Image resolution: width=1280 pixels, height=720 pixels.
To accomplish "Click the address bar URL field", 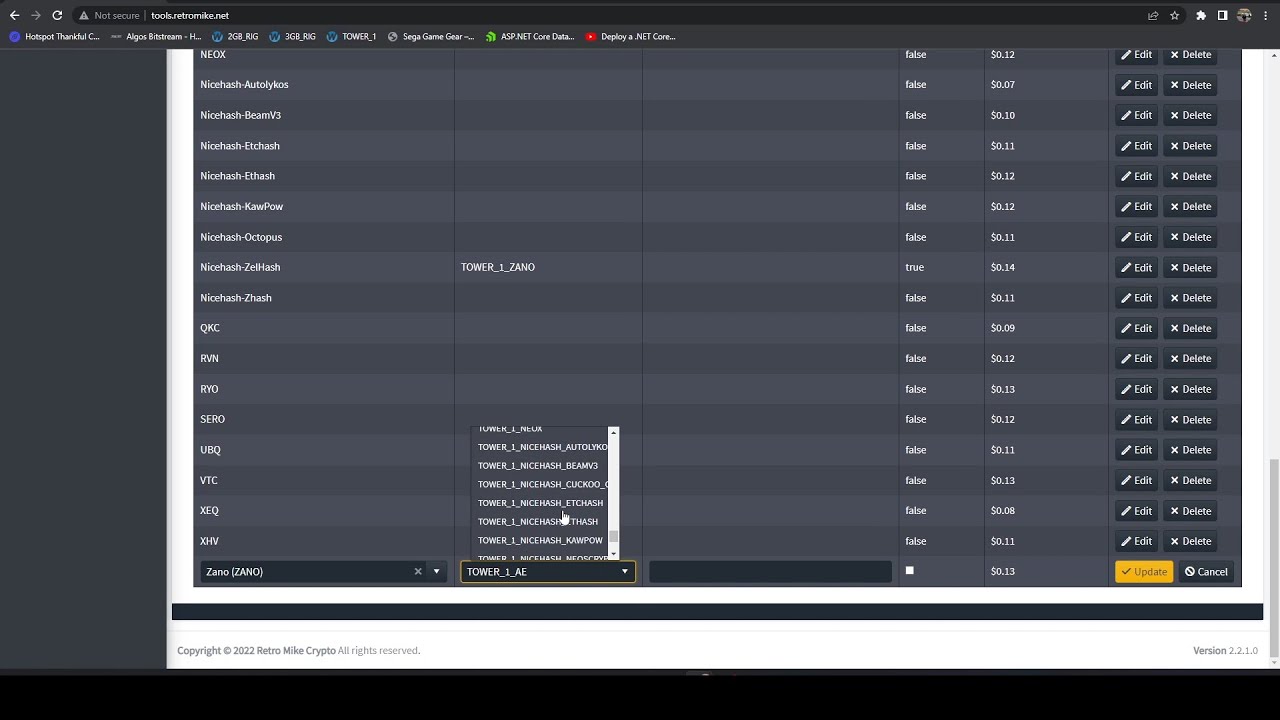I will [x=640, y=15].
